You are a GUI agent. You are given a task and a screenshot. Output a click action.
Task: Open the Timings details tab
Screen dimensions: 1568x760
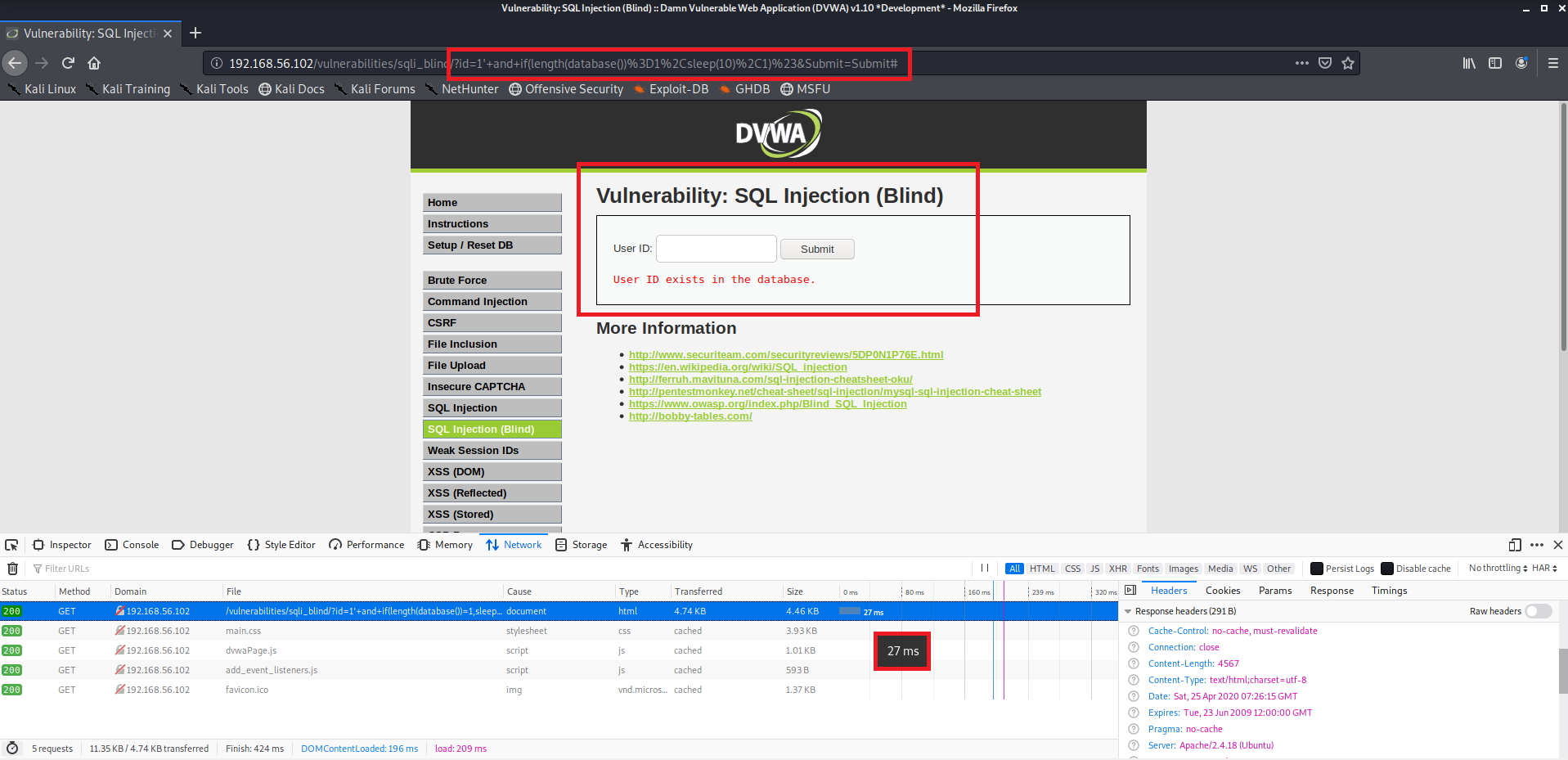pos(1389,591)
